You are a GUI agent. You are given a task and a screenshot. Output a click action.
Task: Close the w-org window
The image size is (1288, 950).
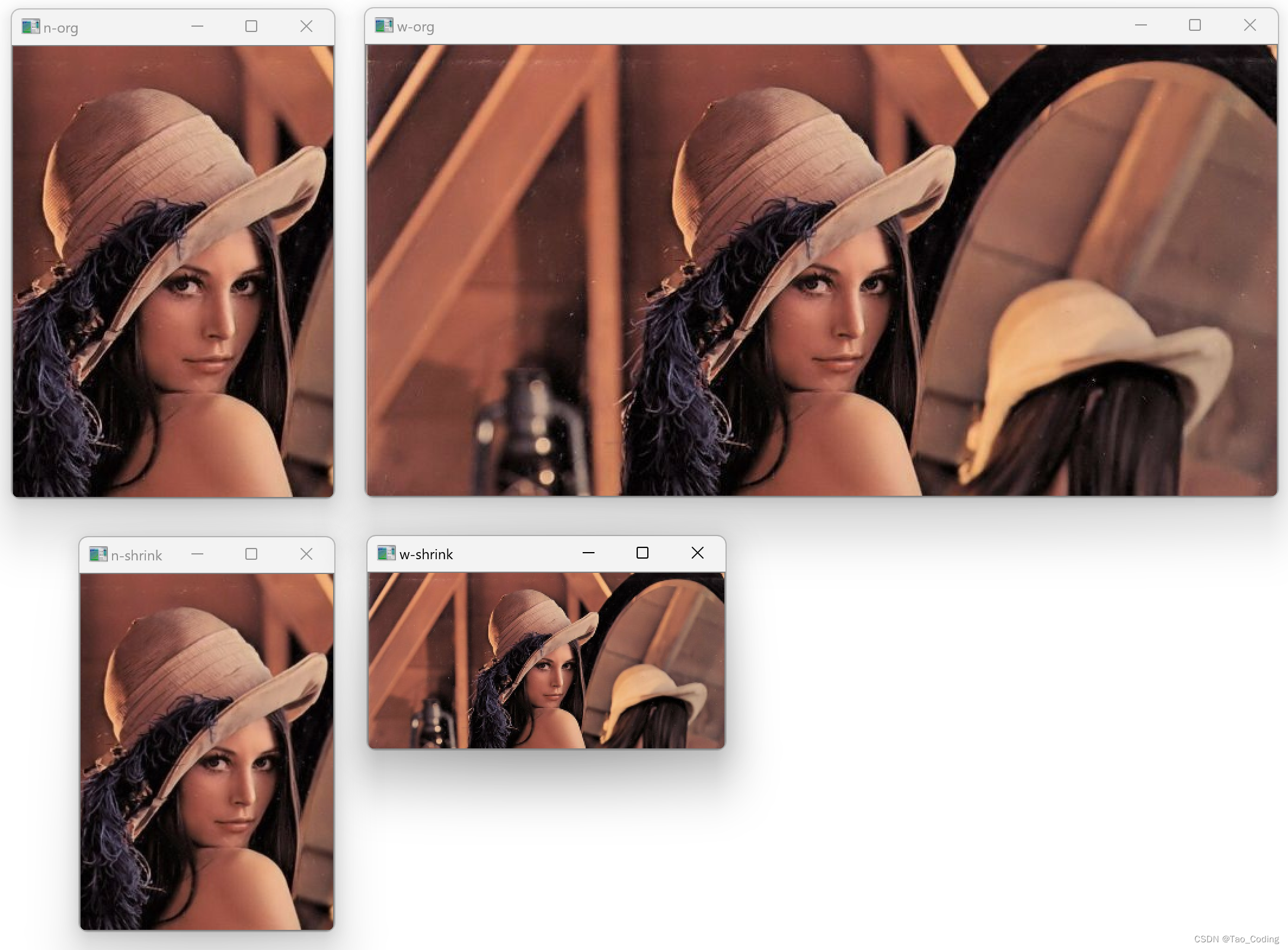[1250, 25]
